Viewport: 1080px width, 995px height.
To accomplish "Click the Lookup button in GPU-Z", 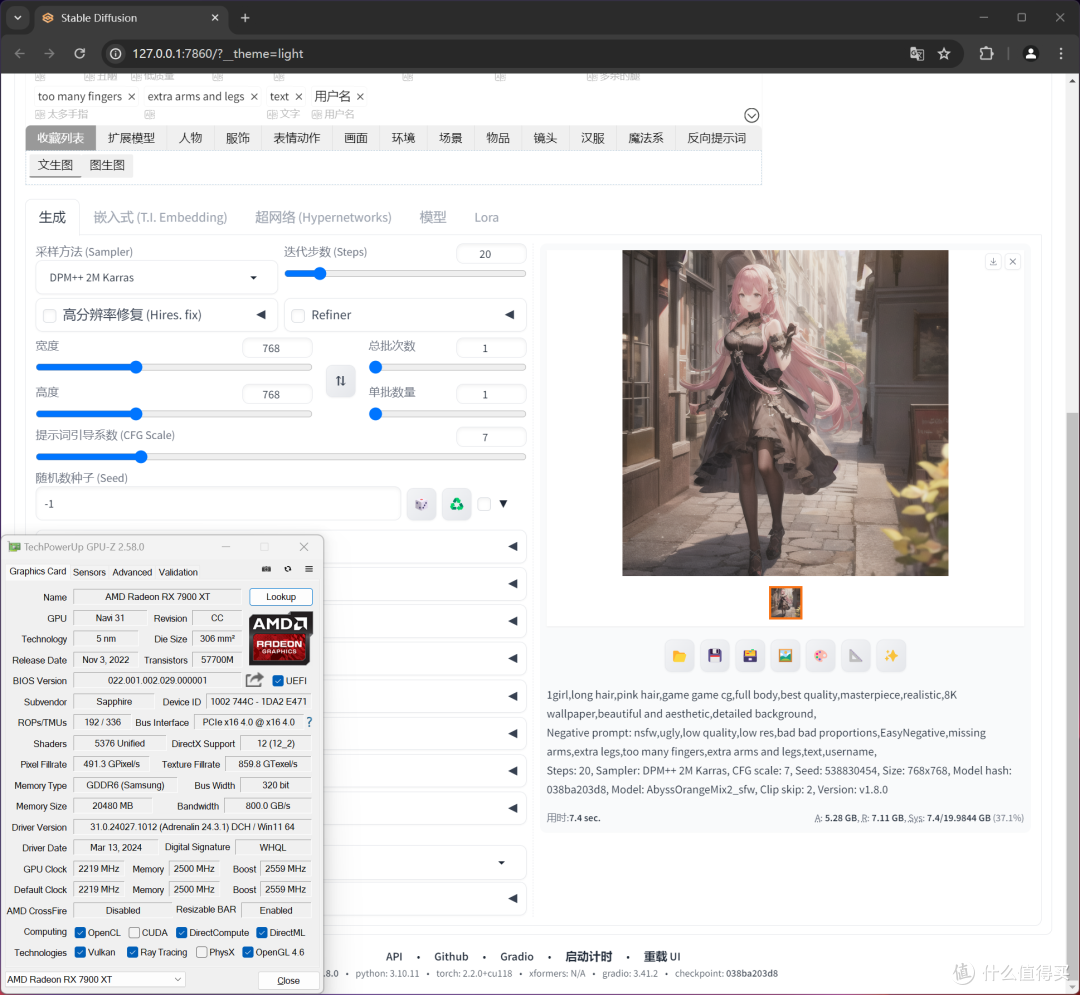I will click(x=281, y=597).
